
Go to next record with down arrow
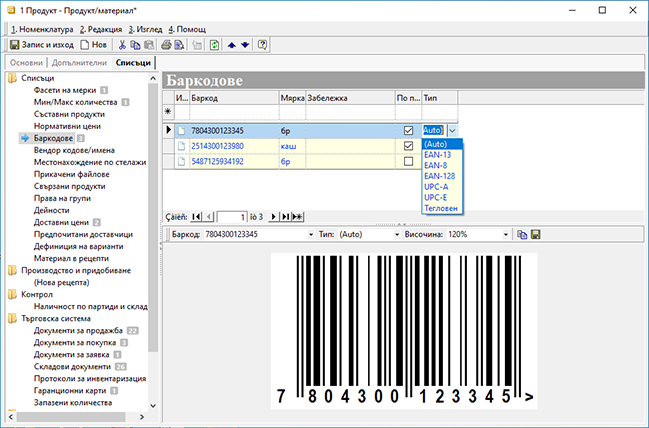pos(245,45)
